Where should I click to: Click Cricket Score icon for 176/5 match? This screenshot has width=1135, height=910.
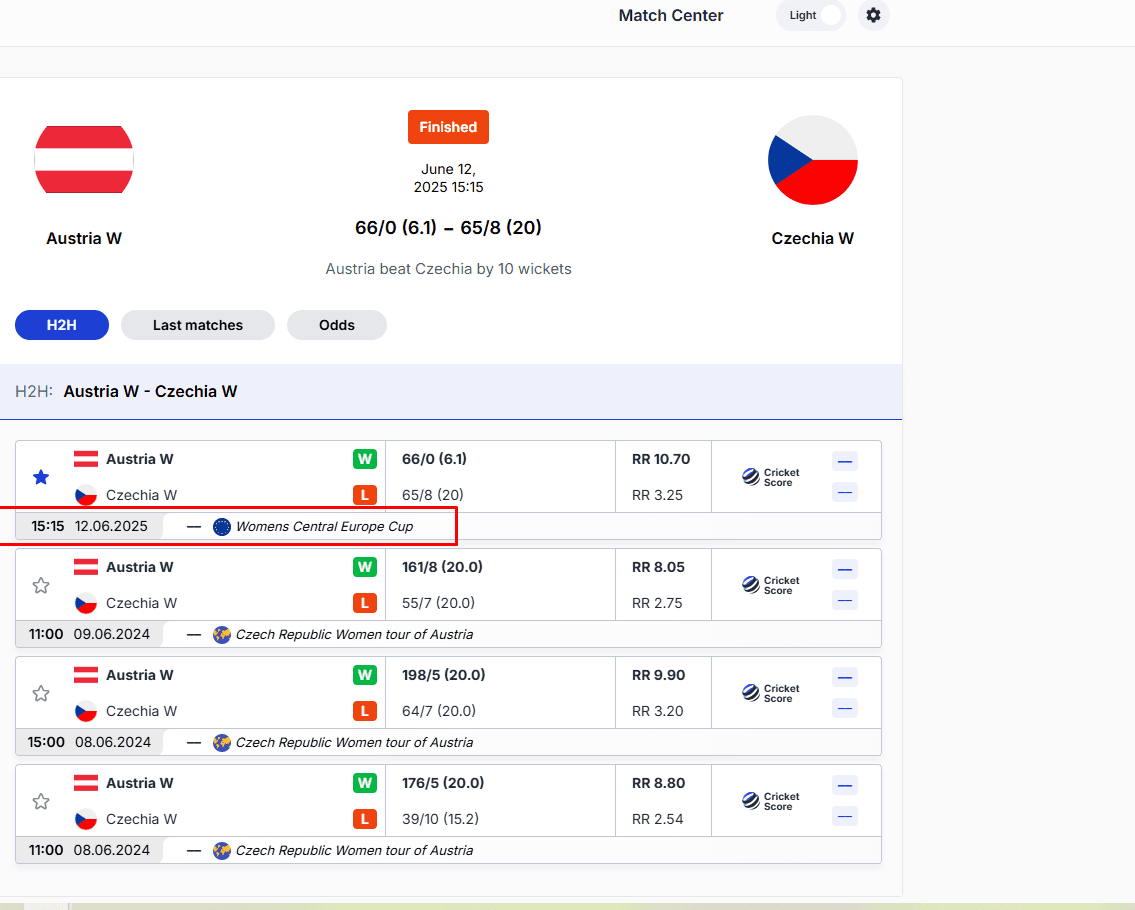coord(771,802)
